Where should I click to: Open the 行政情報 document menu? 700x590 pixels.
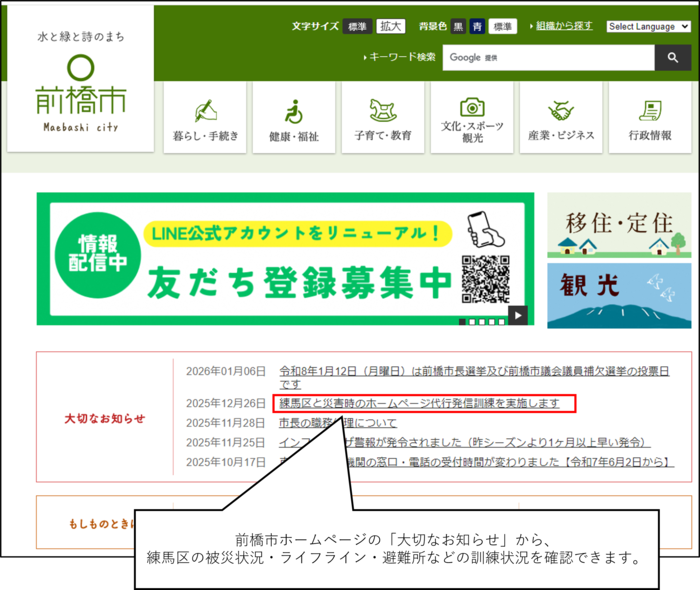[x=650, y=118]
